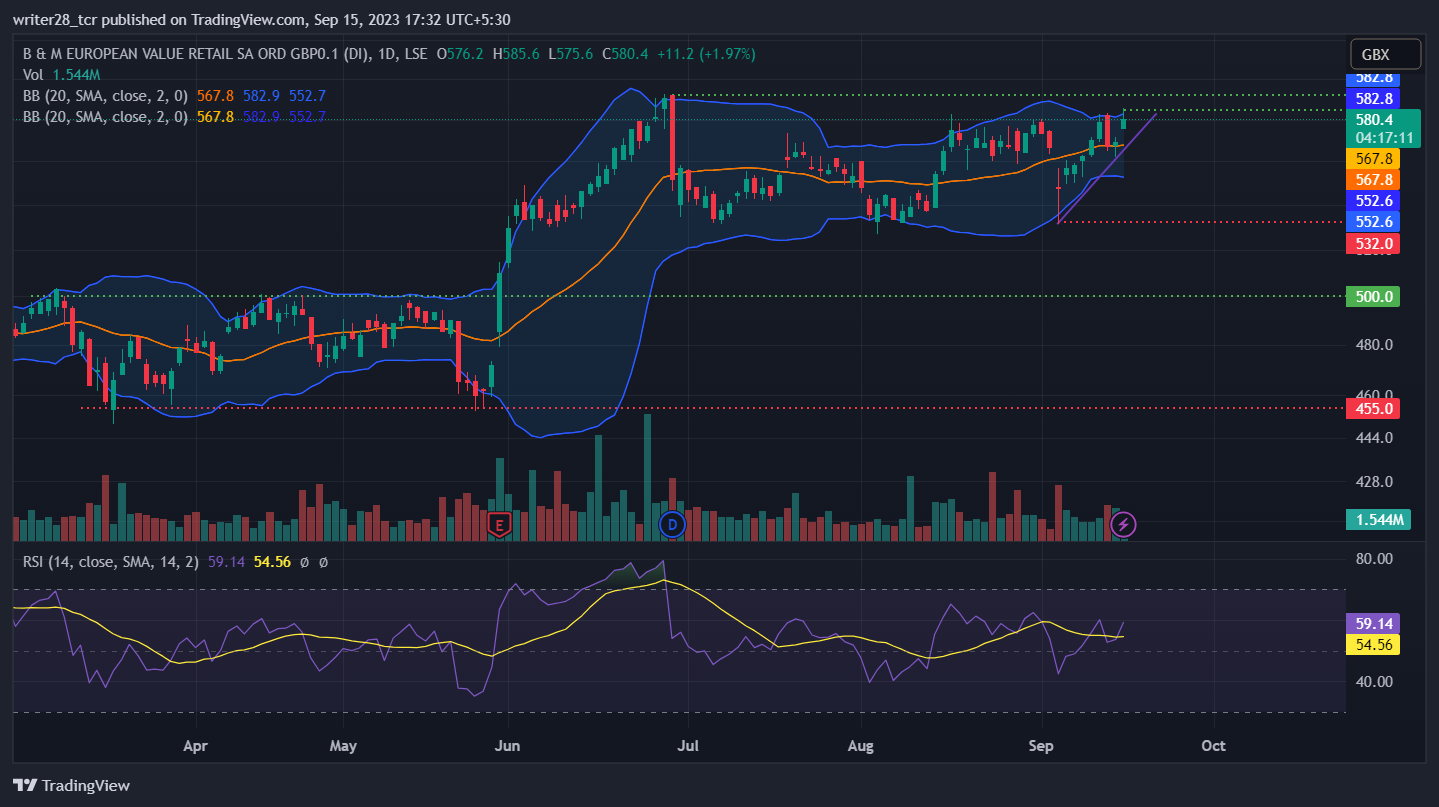Click the +11.2 (+1.97%) change value
The height and width of the screenshot is (807, 1439).
click(706, 54)
